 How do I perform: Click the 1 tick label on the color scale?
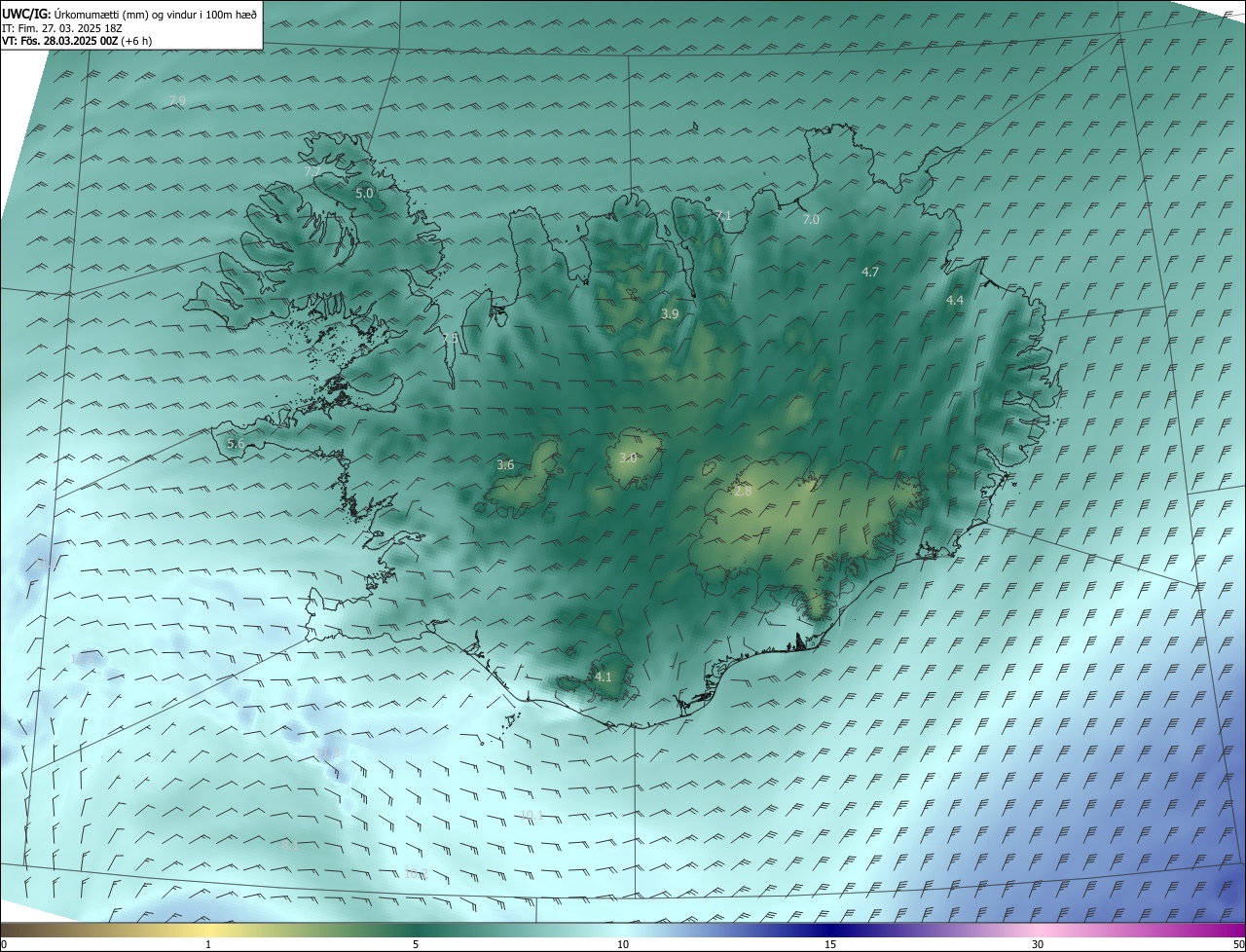[x=208, y=944]
